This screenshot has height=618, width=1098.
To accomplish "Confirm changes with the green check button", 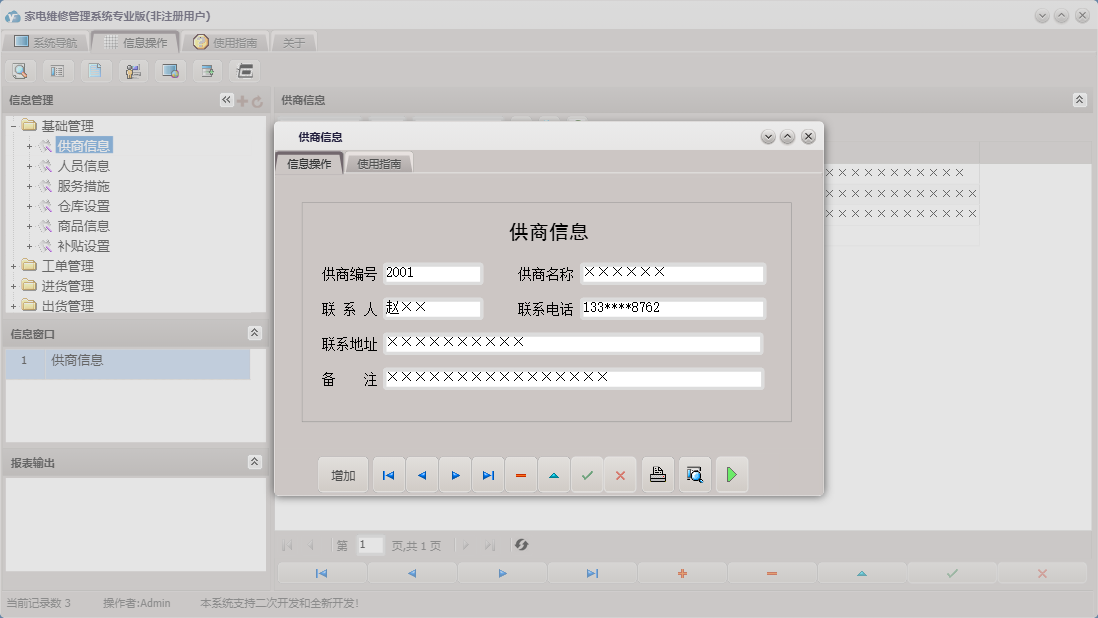I will tap(587, 475).
